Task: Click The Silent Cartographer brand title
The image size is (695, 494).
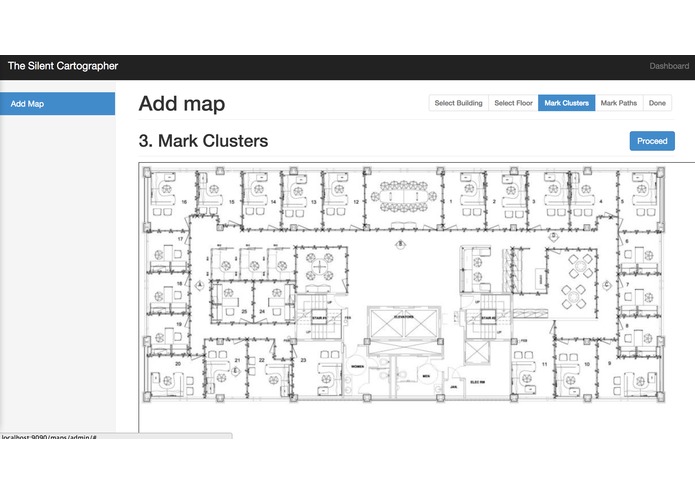Action: (x=63, y=66)
